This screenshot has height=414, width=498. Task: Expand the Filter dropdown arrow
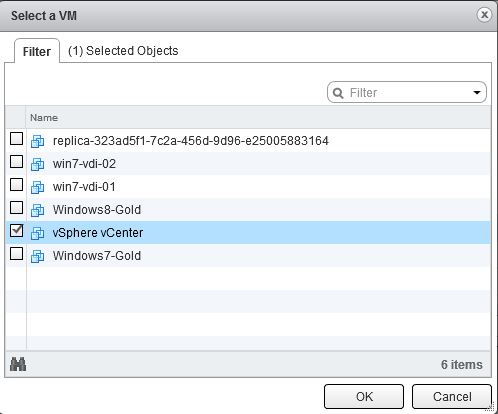tap(477, 92)
